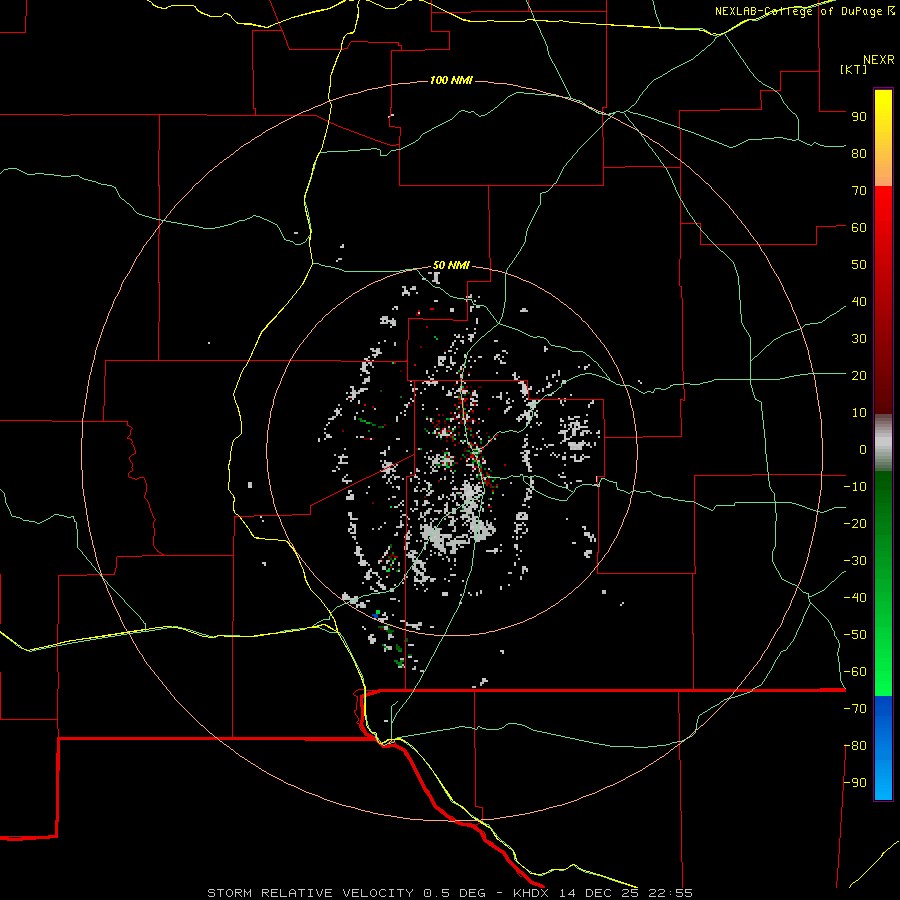The image size is (900, 900).
Task: Click the 60 value on the velocity scale
Action: pos(859,227)
